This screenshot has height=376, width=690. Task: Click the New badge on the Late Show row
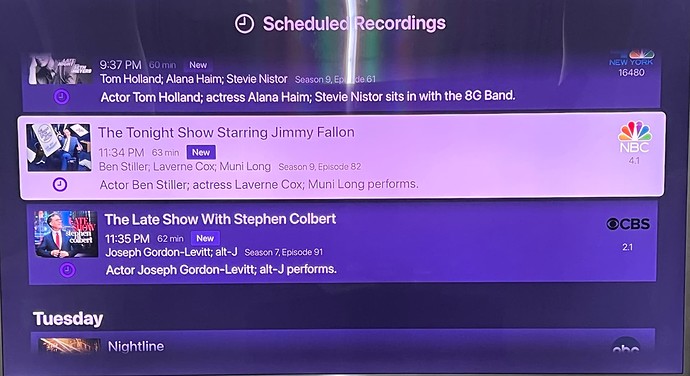tap(205, 238)
